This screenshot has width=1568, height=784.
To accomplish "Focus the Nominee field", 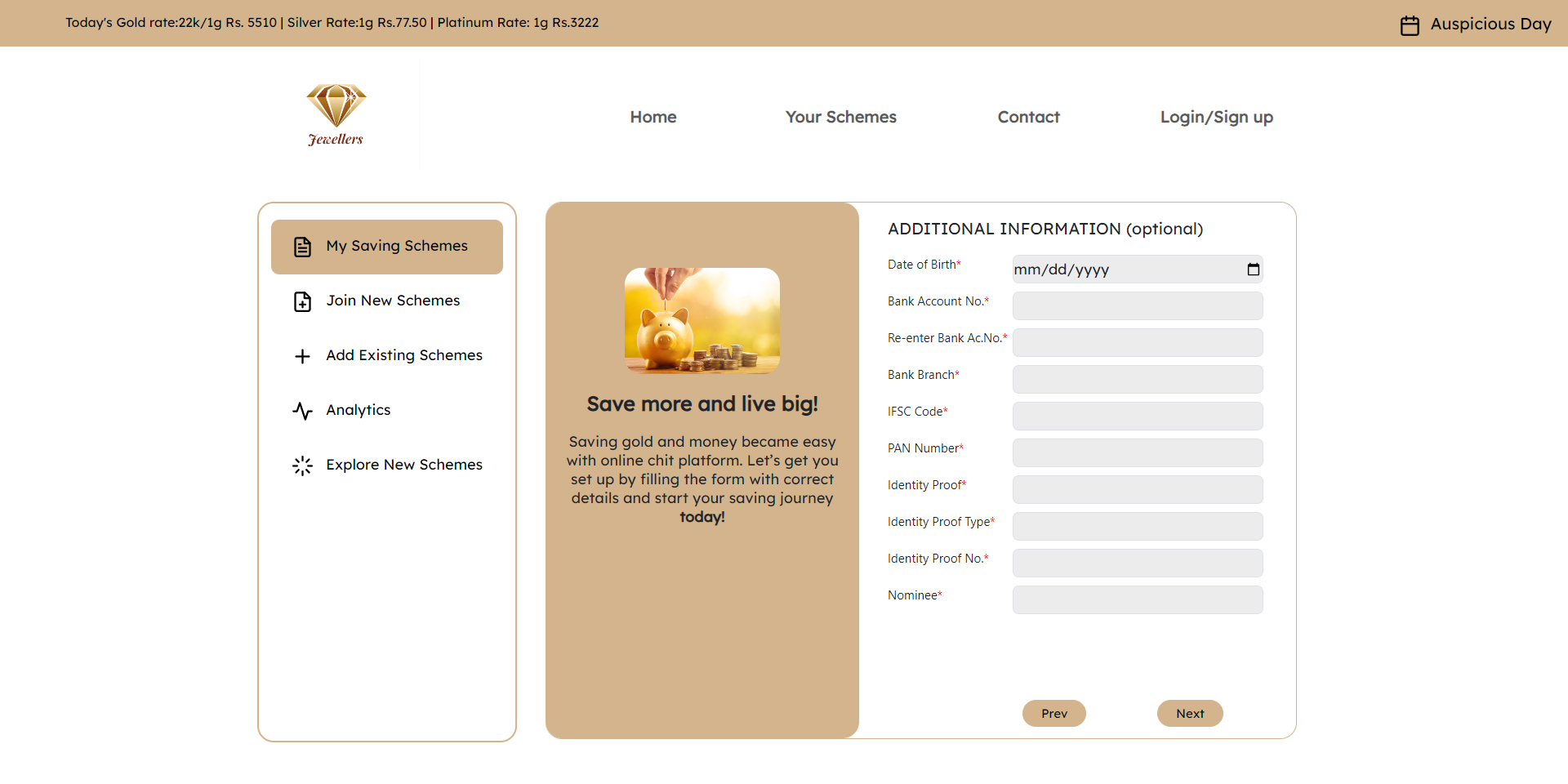I will (1138, 600).
